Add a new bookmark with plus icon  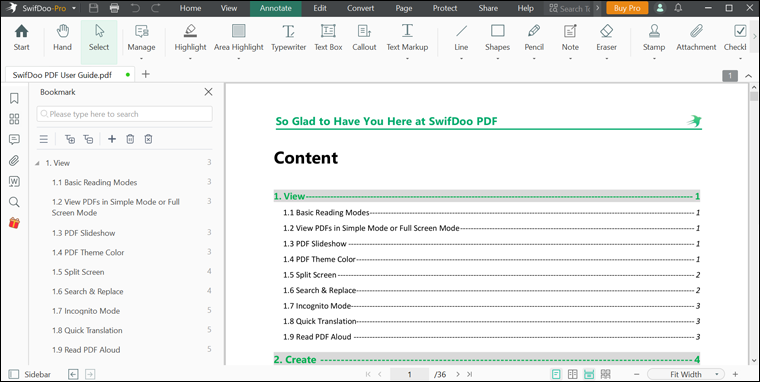point(112,139)
